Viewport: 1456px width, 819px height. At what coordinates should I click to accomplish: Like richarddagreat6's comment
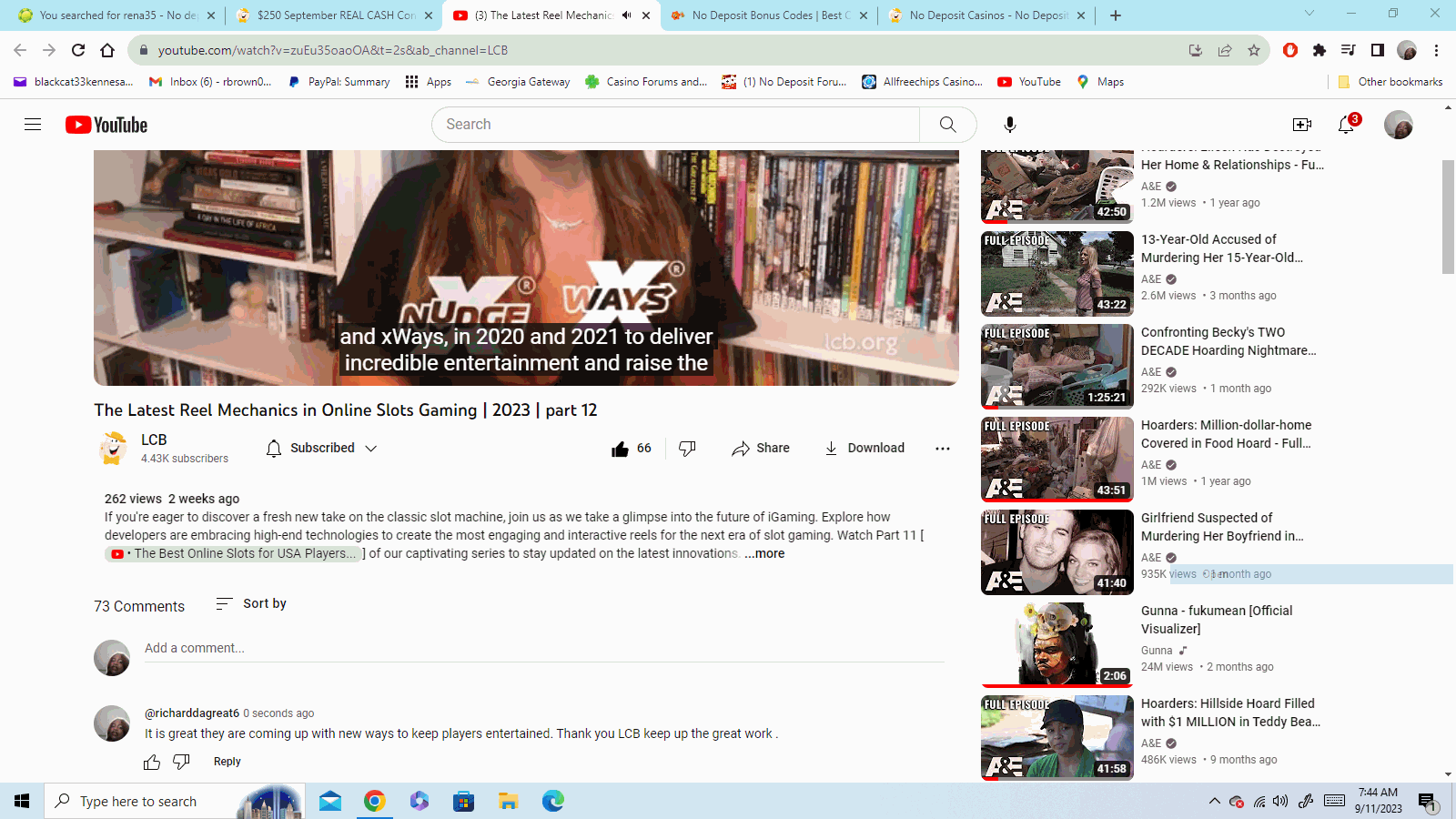coord(152,763)
